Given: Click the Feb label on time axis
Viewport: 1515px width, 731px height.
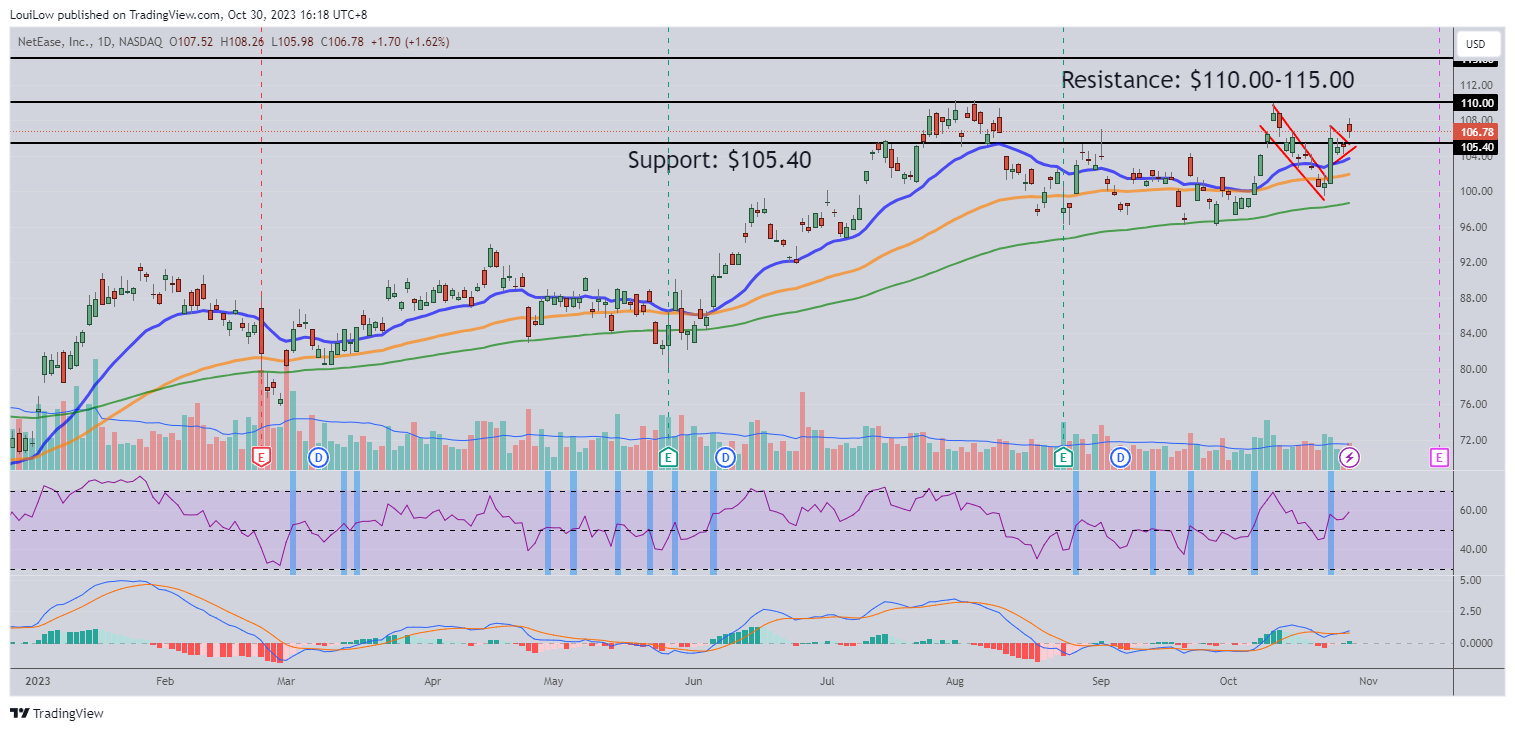Looking at the screenshot, I should (166, 681).
